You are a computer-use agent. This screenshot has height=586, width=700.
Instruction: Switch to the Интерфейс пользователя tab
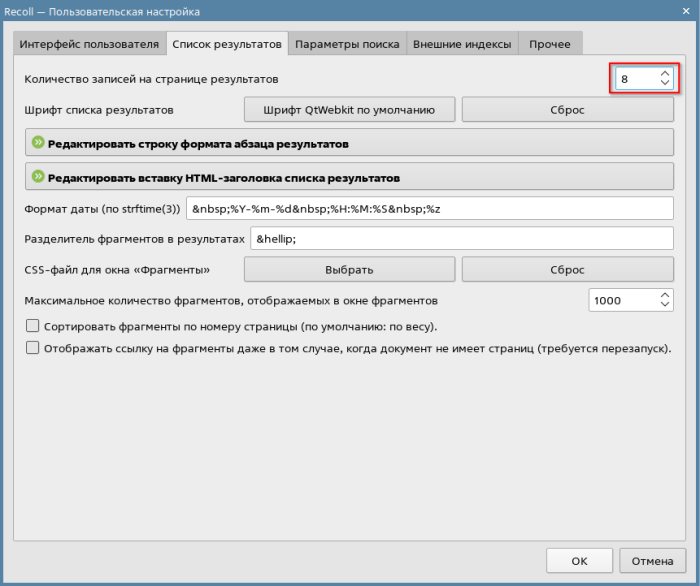click(89, 44)
